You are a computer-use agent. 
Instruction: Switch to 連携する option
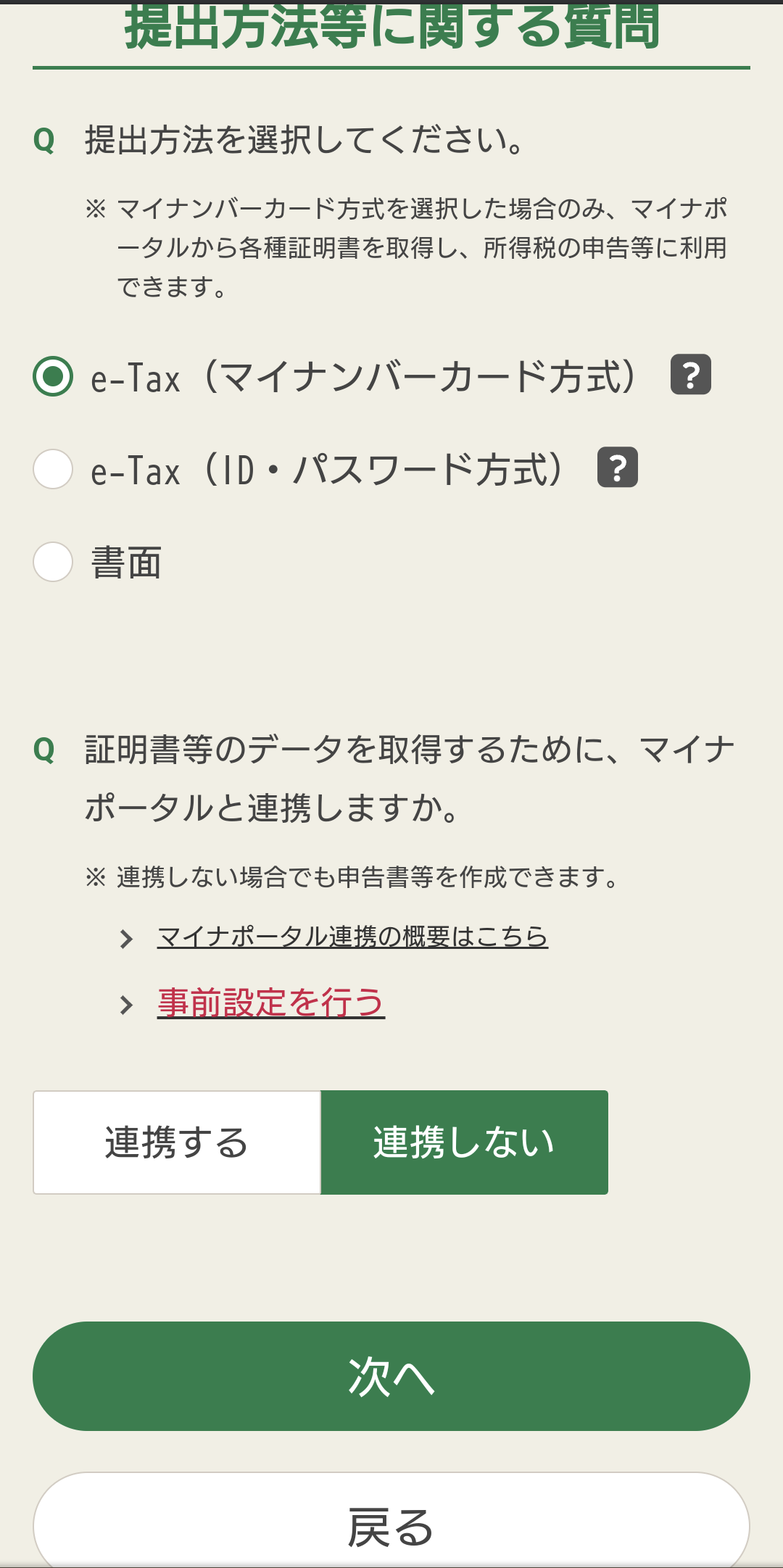pos(177,1142)
